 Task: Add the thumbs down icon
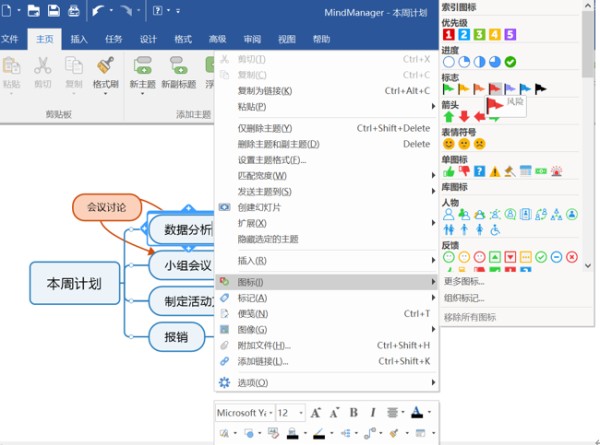pyautogui.click(x=464, y=171)
